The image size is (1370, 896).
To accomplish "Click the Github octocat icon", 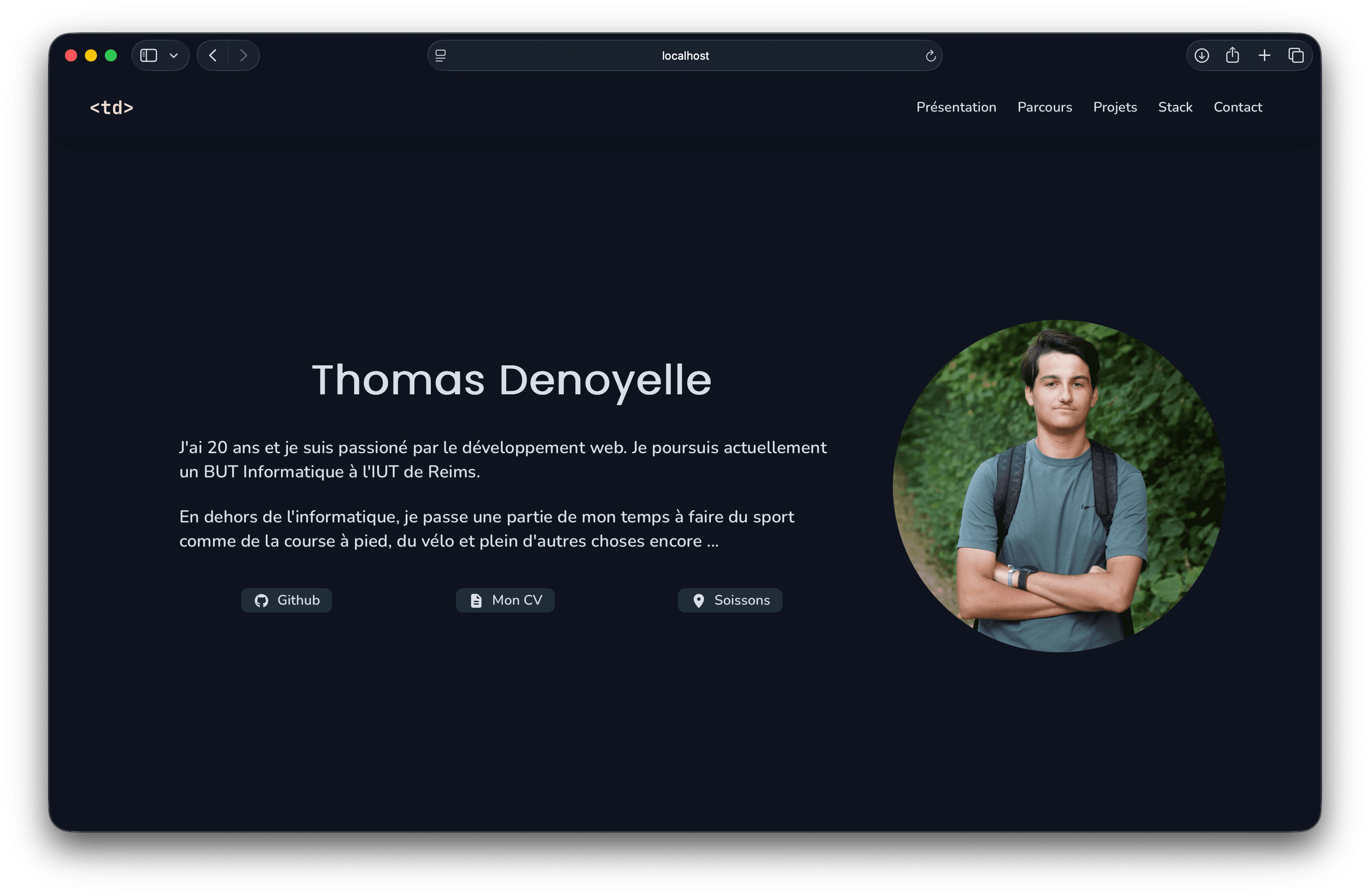I will click(262, 601).
